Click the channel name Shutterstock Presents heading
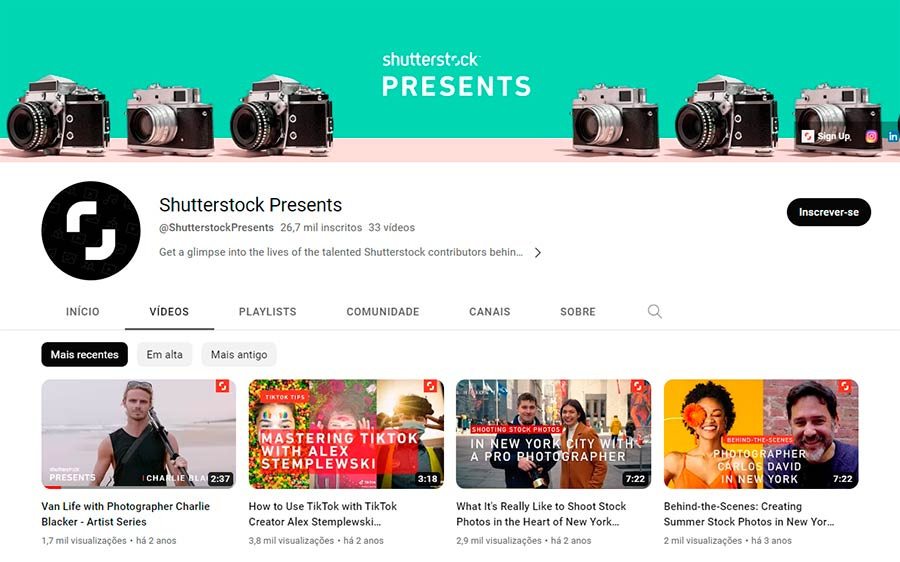The height and width of the screenshot is (562, 900). coord(250,204)
